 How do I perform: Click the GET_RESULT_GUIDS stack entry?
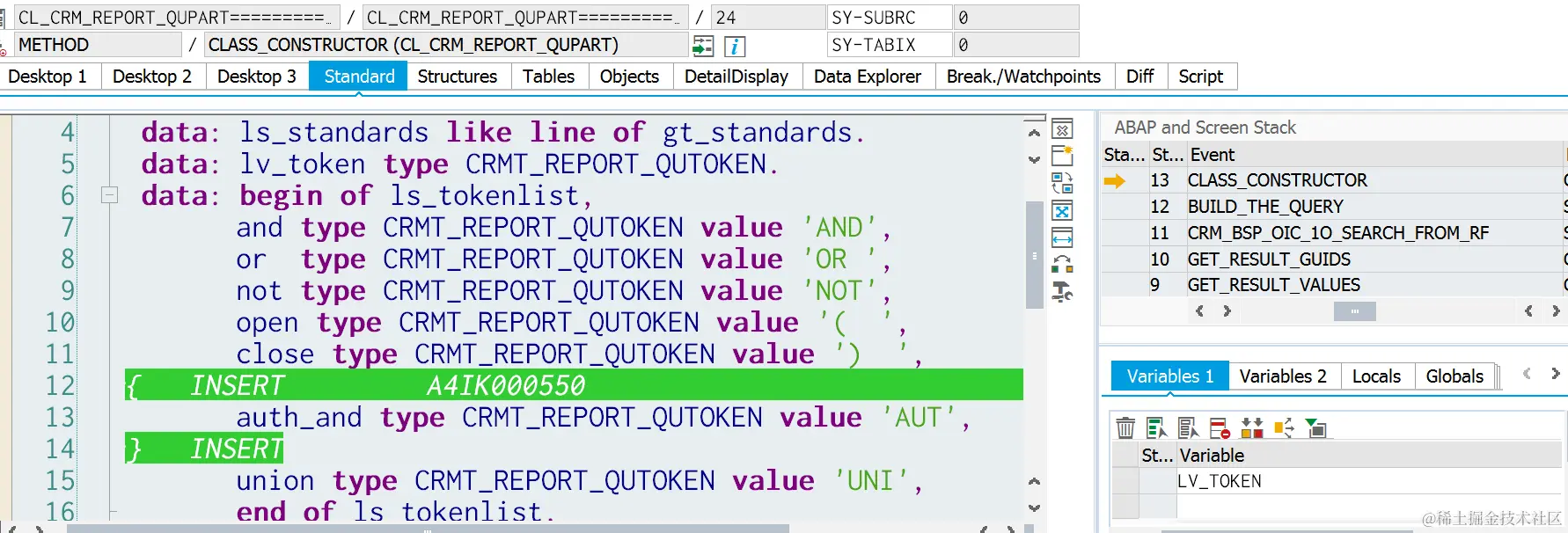point(1269,259)
